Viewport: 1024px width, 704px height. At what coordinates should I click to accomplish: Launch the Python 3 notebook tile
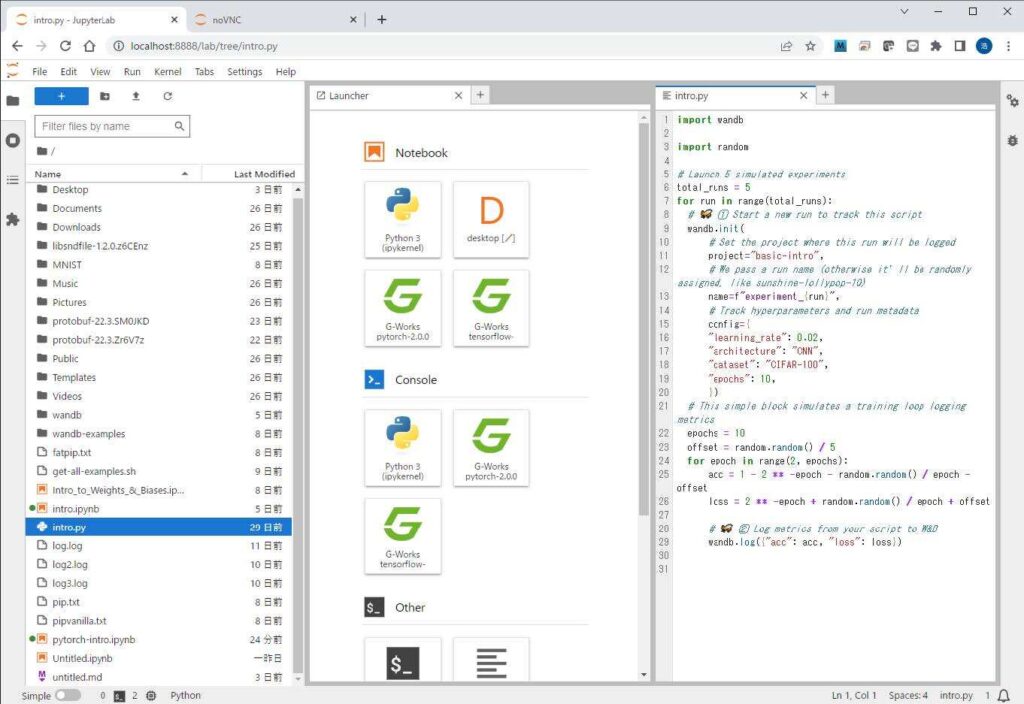[402, 219]
